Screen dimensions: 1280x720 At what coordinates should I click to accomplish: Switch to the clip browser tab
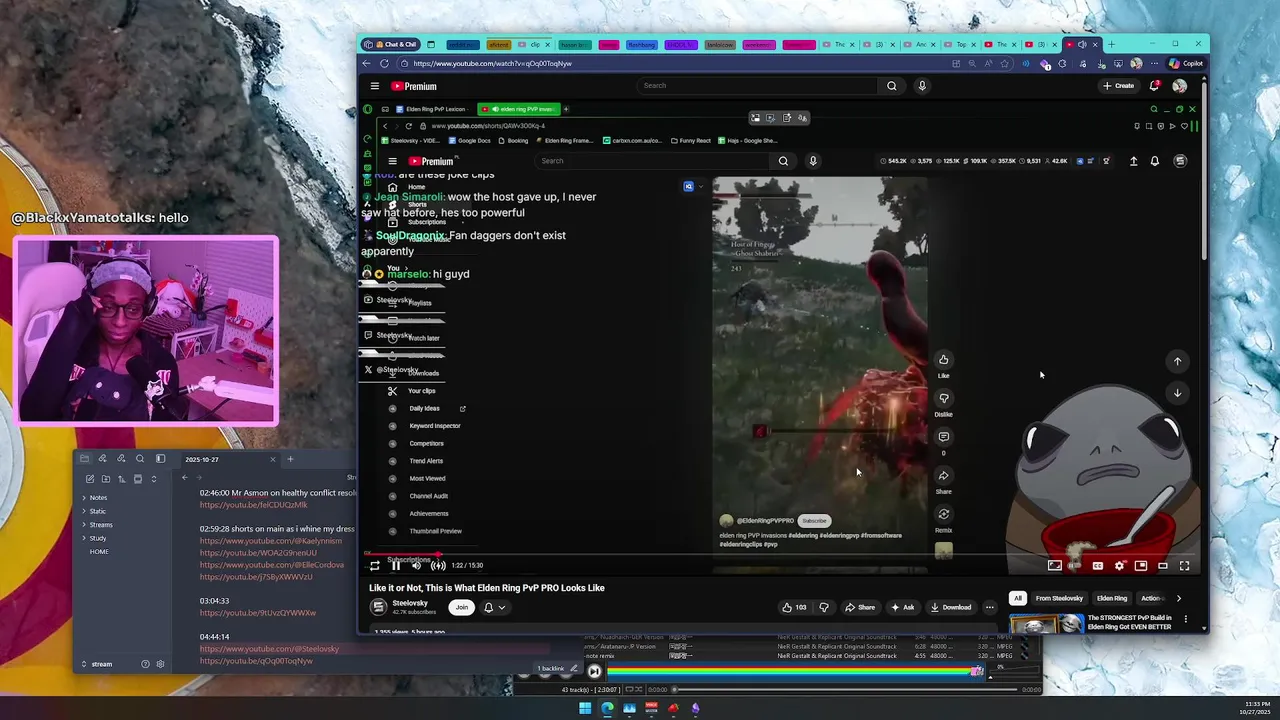pos(532,44)
